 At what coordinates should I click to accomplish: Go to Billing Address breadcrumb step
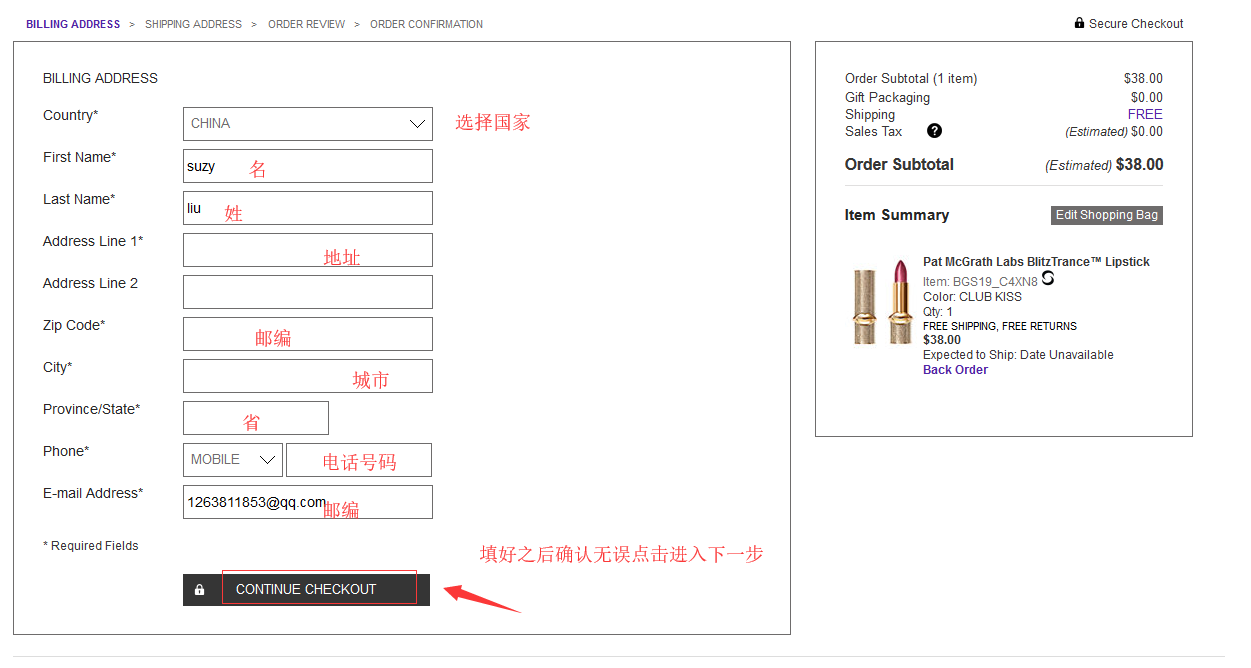73,24
